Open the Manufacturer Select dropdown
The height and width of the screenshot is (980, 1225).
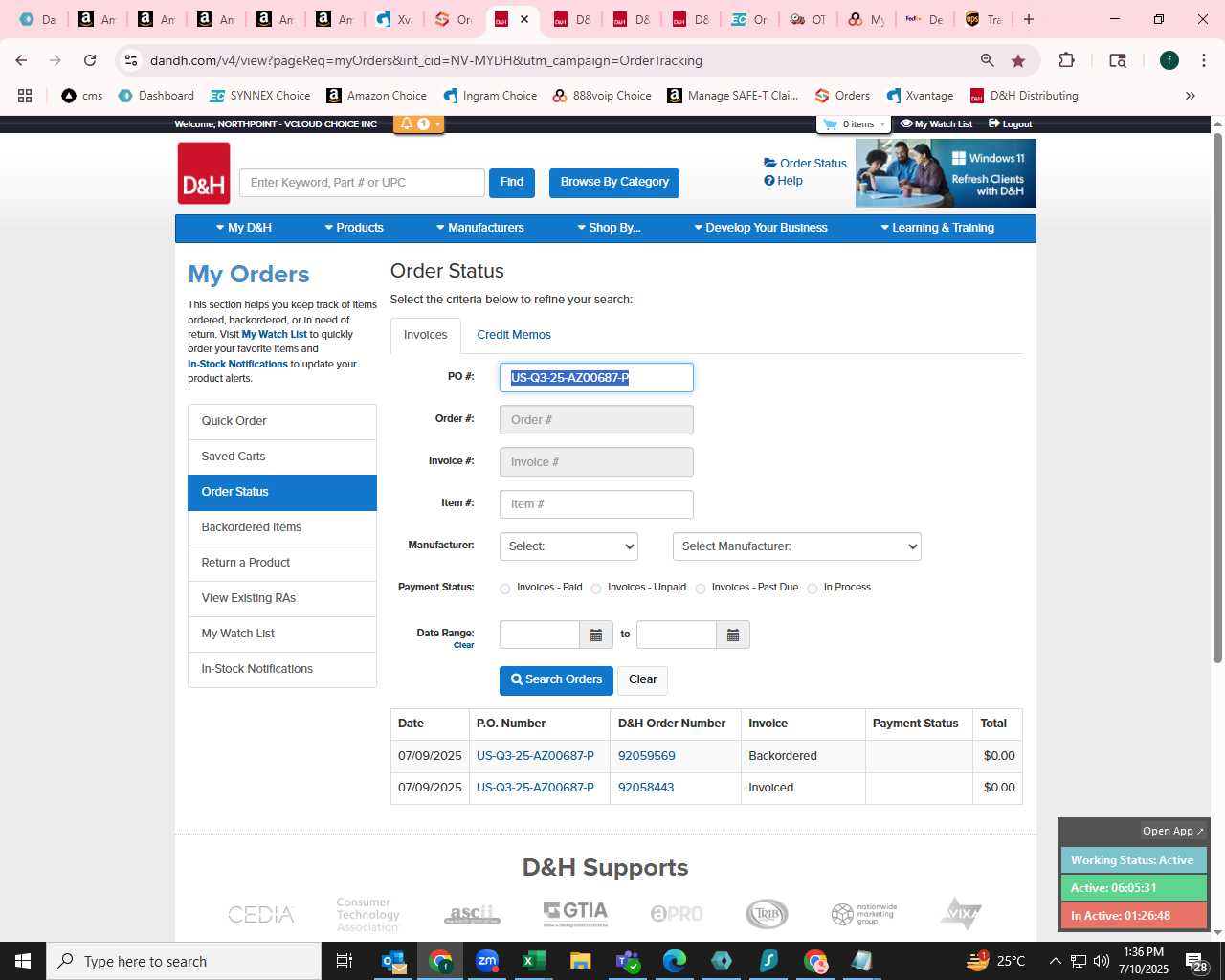point(568,546)
